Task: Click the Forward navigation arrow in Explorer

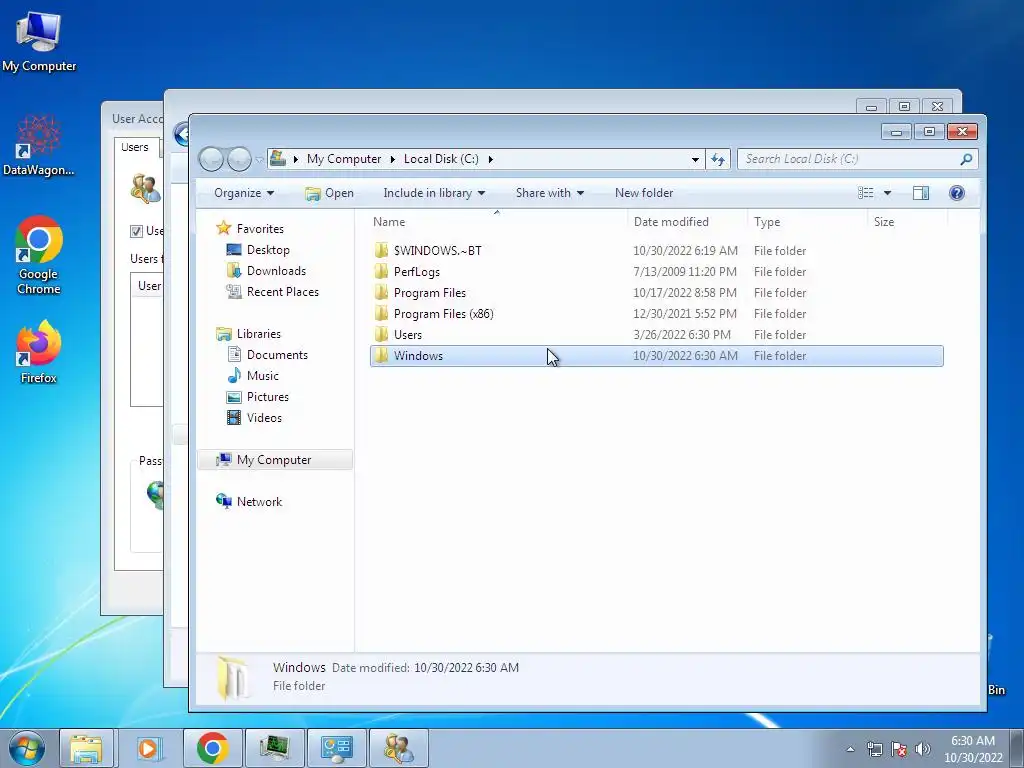Action: click(x=239, y=159)
